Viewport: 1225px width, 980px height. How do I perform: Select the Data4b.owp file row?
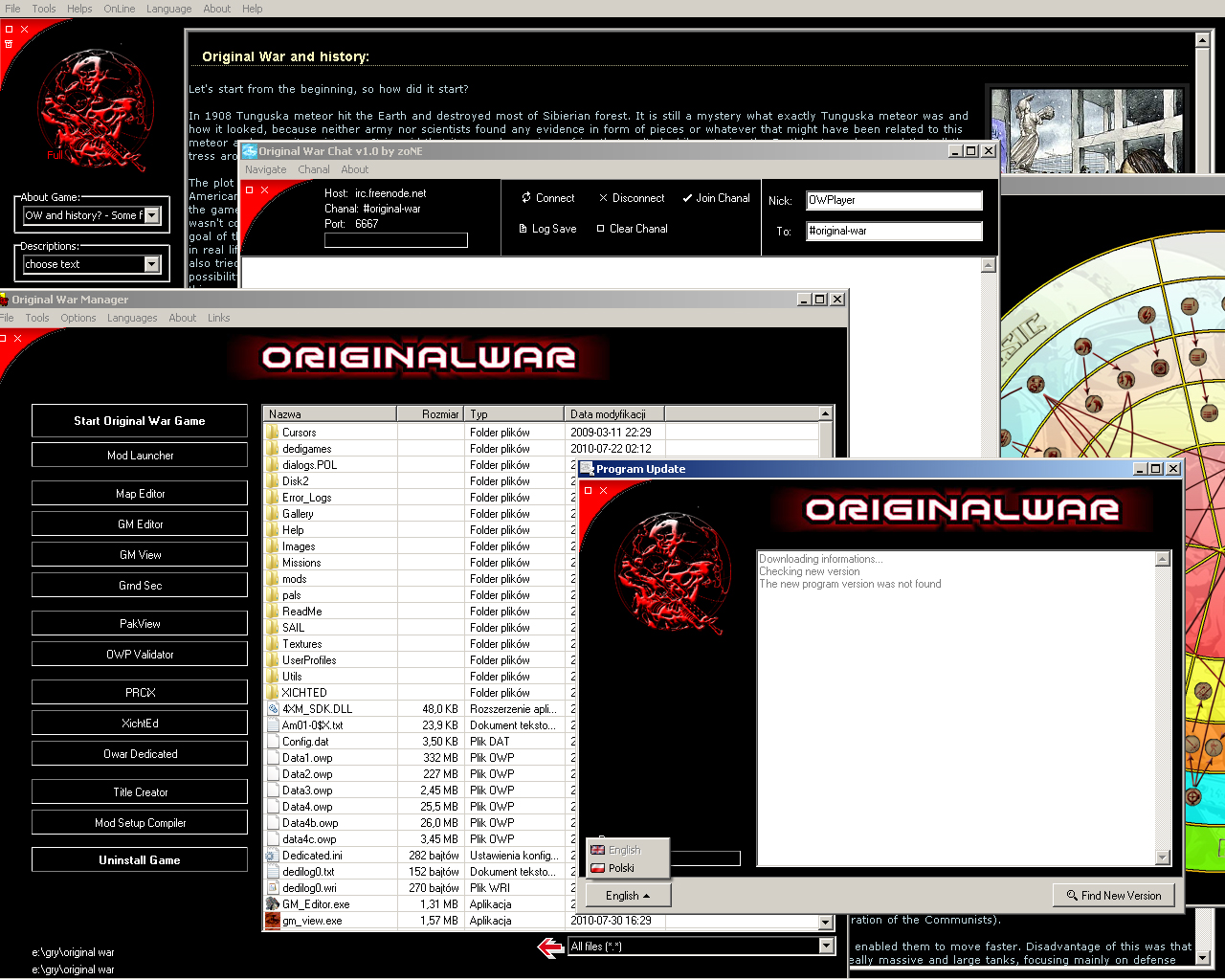[420, 823]
